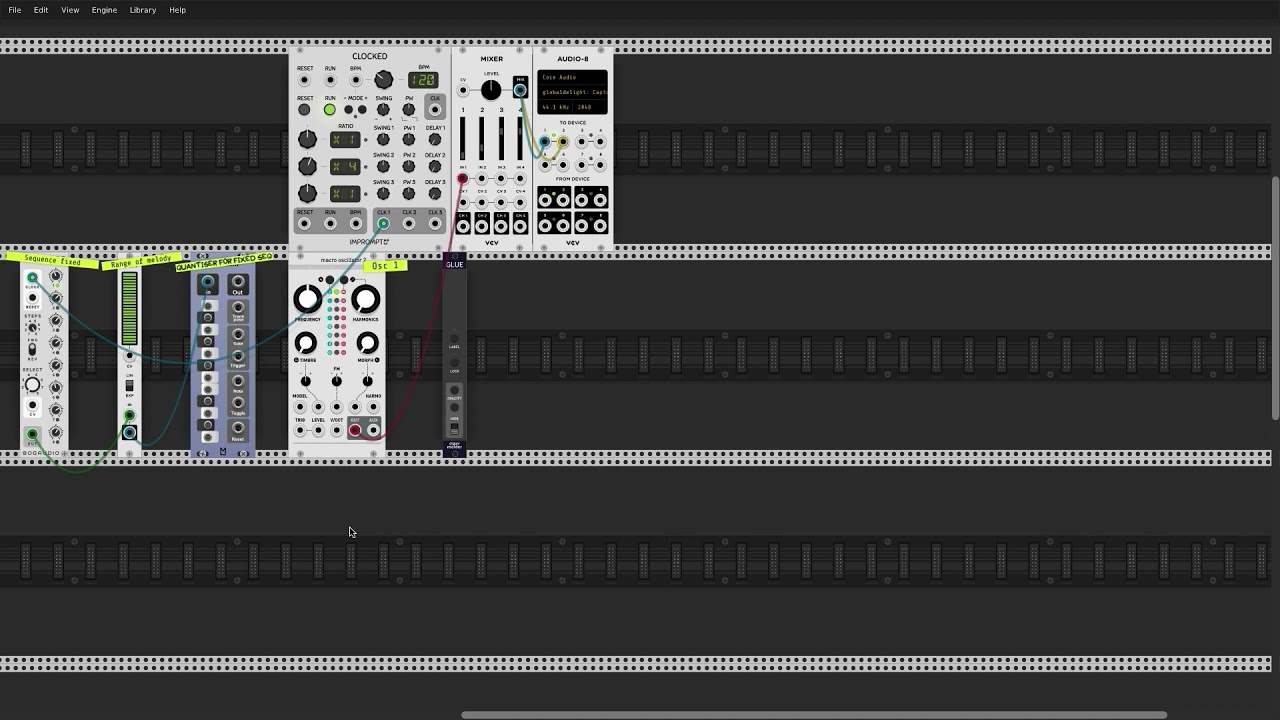1280x720 pixels.
Task: Click the CLK 2 output jack on Clocked
Action: [x=409, y=223]
